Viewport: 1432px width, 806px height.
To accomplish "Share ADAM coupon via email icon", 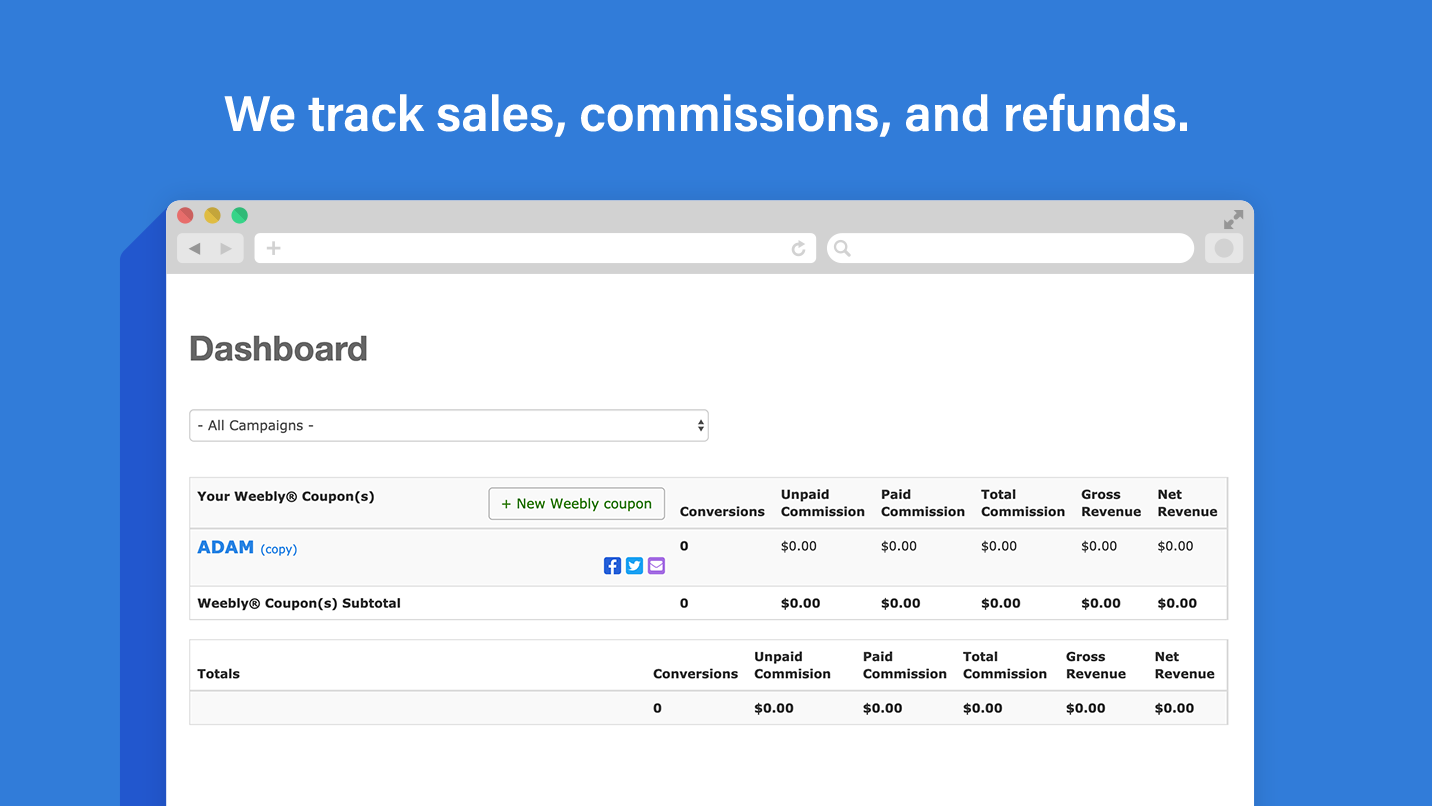I will 656,566.
